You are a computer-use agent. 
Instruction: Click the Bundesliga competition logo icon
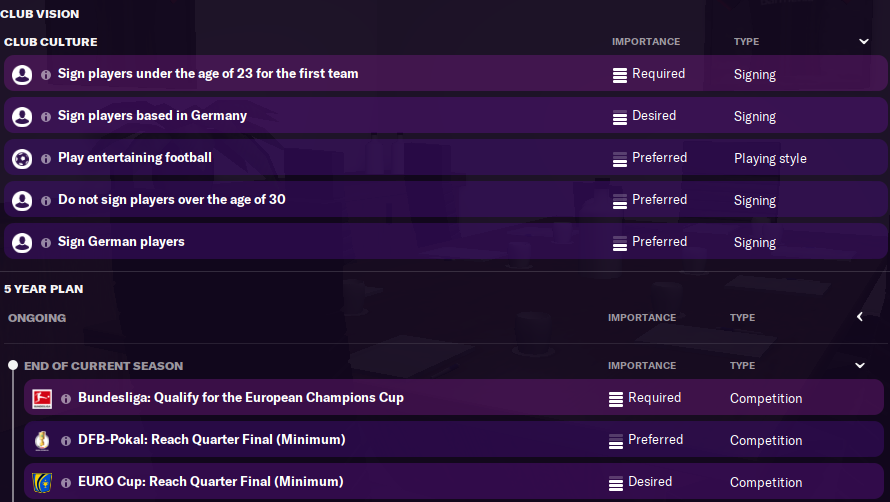pyautogui.click(x=42, y=398)
